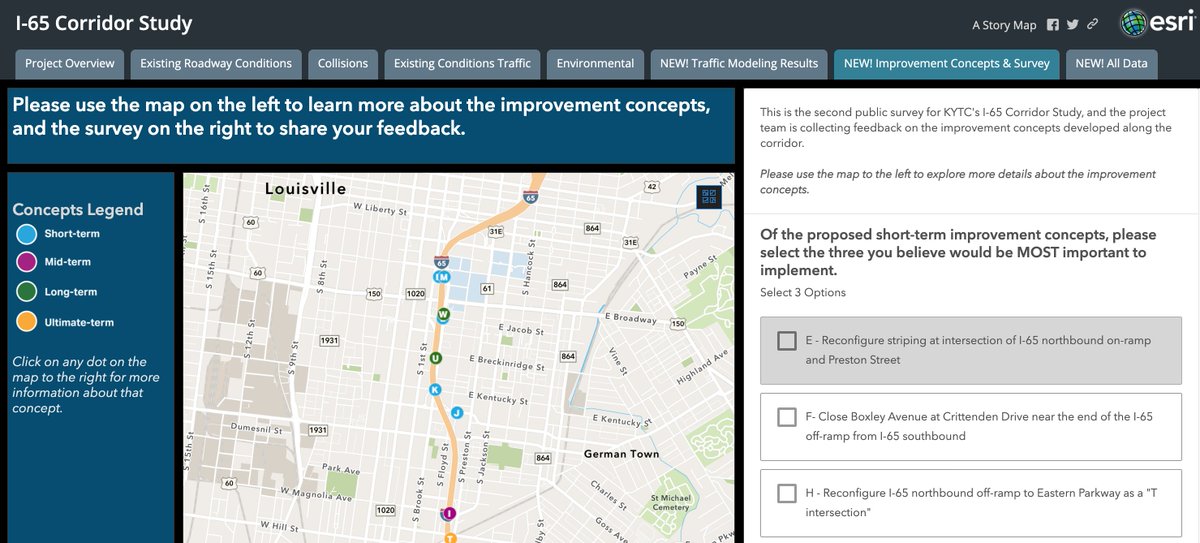Click the Louisville map label
1200x543 pixels.
pyautogui.click(x=305, y=188)
